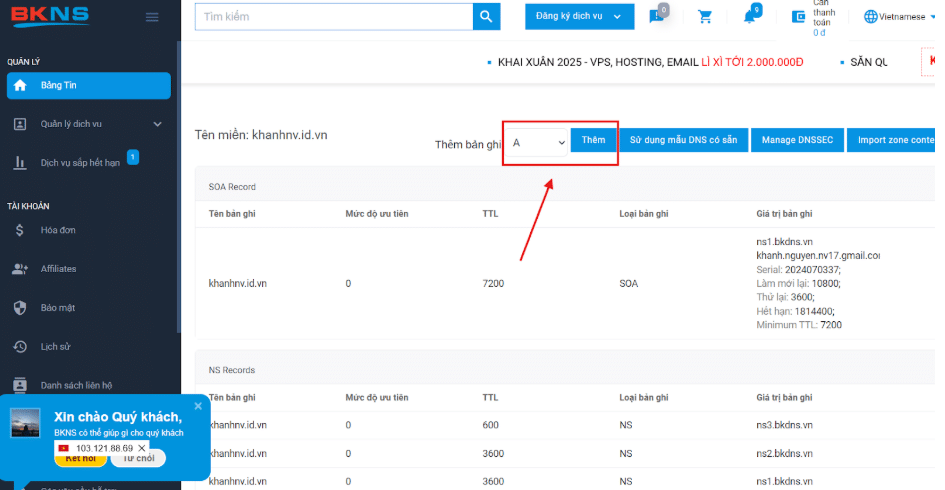Close the Xin chào Quý khách chat popup

coord(198,406)
